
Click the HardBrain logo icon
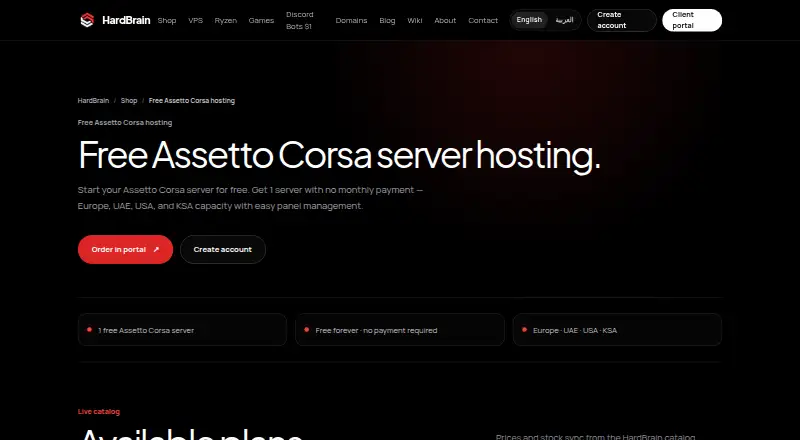tap(87, 20)
